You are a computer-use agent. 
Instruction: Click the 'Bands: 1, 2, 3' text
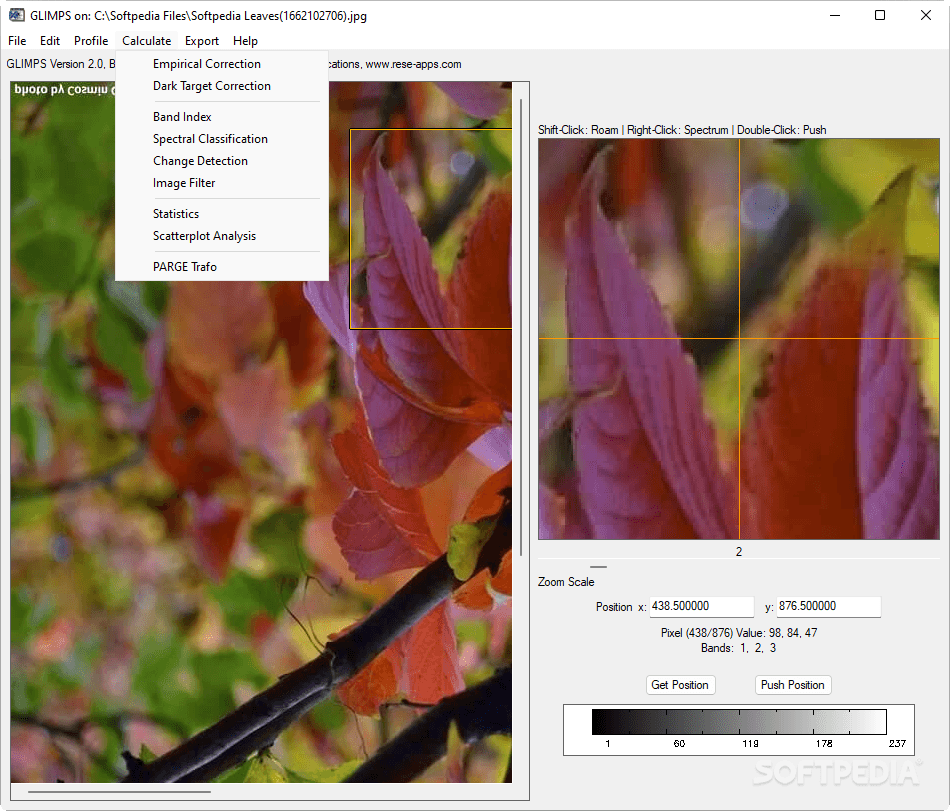[739, 648]
